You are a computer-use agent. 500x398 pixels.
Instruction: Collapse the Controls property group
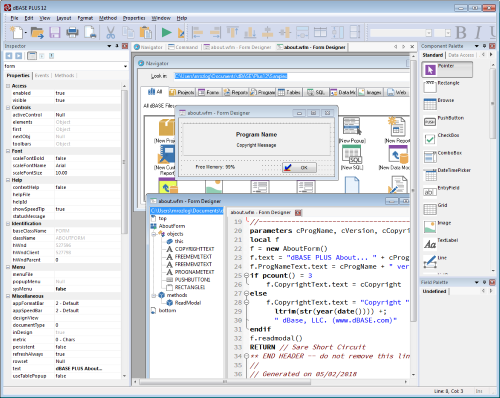[8, 108]
